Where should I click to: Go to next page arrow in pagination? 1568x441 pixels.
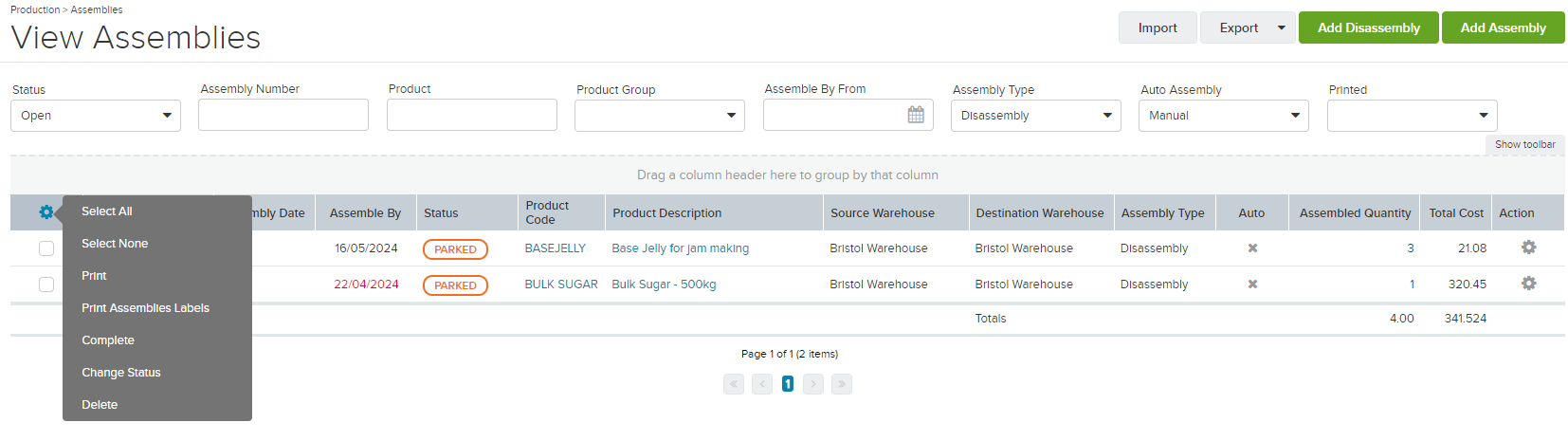pos(813,384)
